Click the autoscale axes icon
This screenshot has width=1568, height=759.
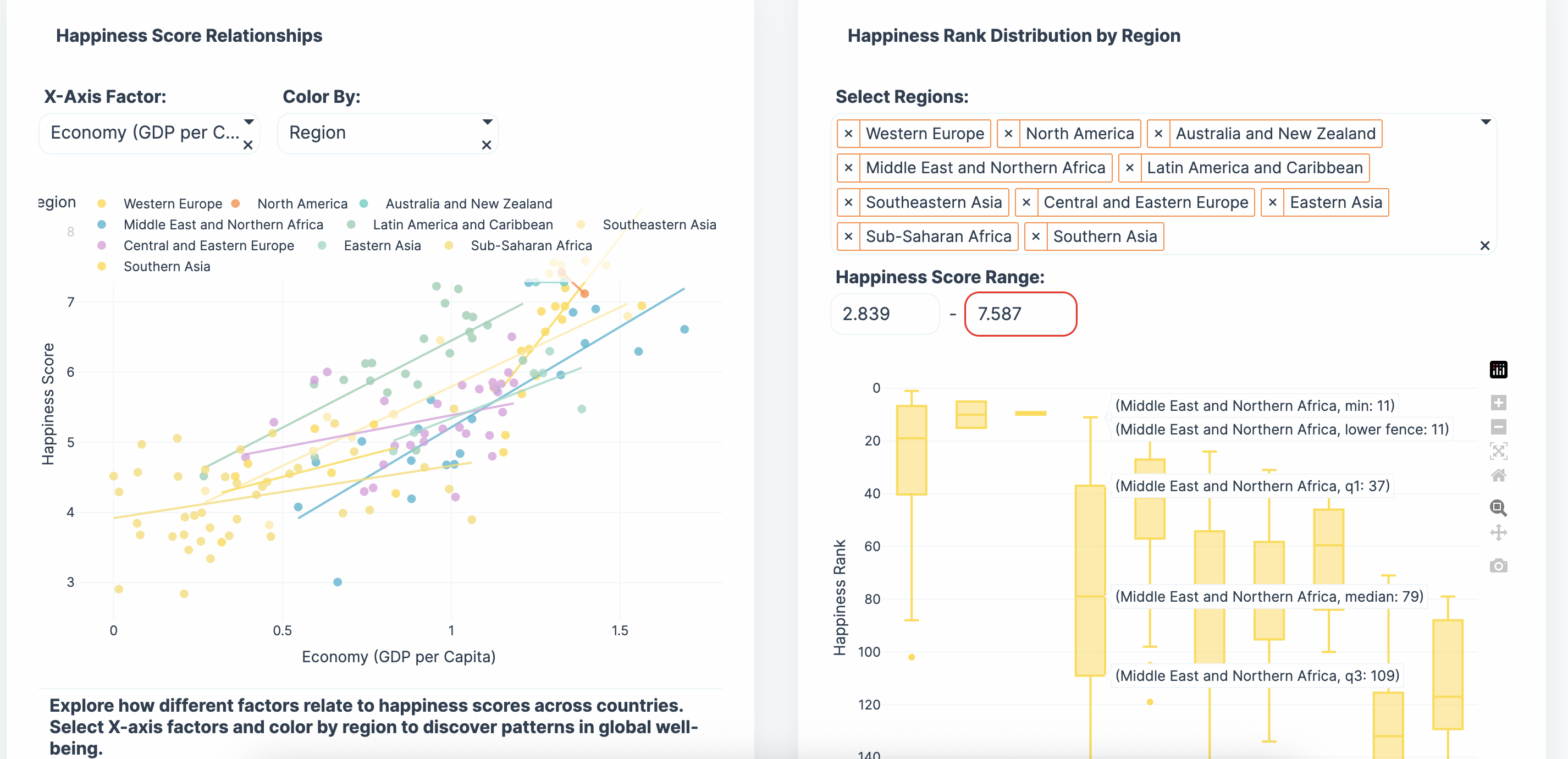pos(1498,451)
